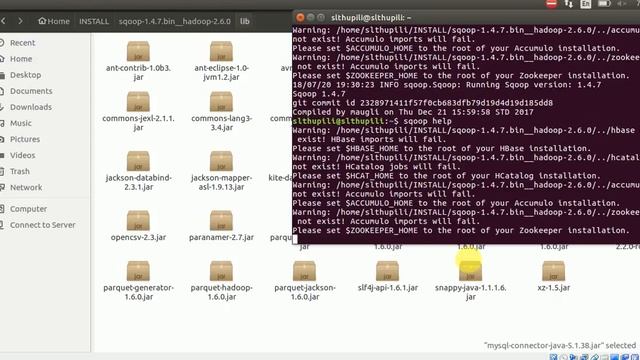Screen dimensions: 640x360
Task: Select xz-1.5.jar file icon
Action: (x=553, y=271)
